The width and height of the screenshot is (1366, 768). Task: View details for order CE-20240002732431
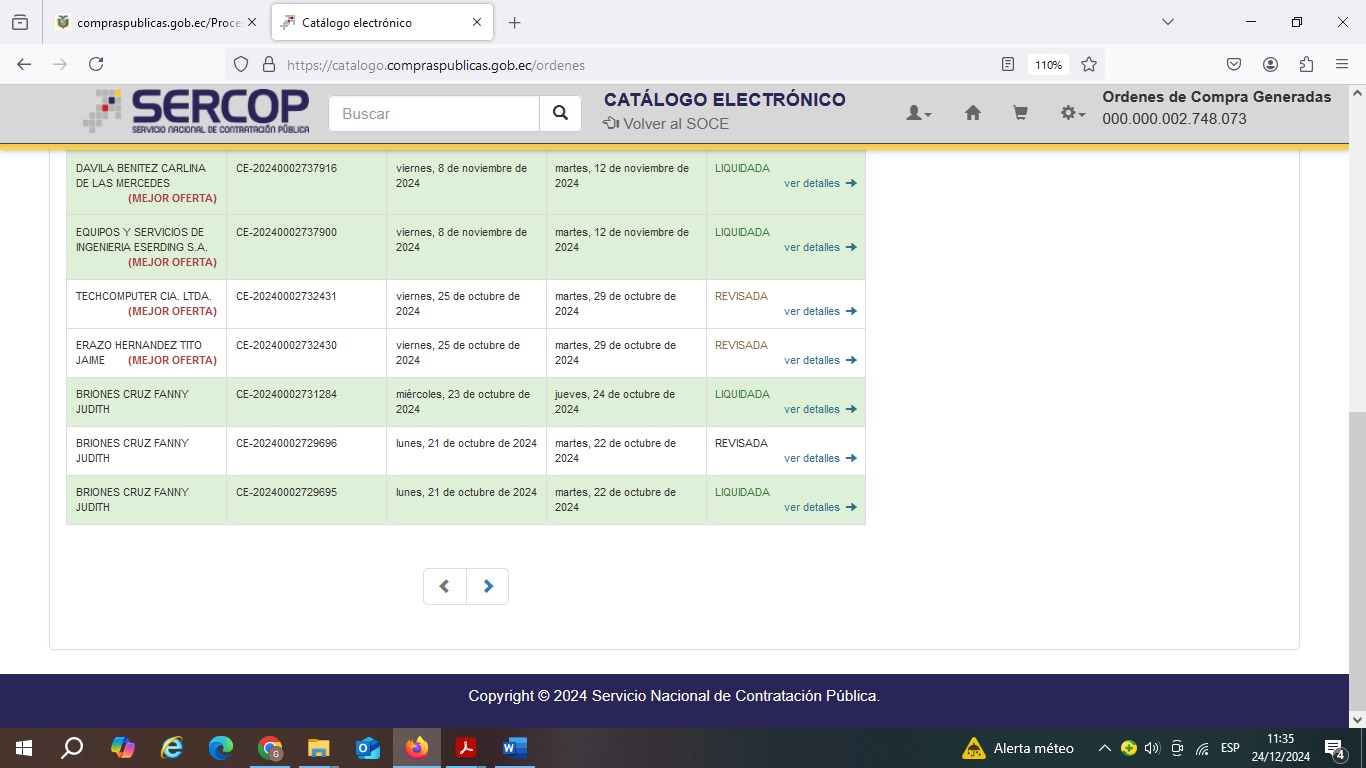point(819,311)
